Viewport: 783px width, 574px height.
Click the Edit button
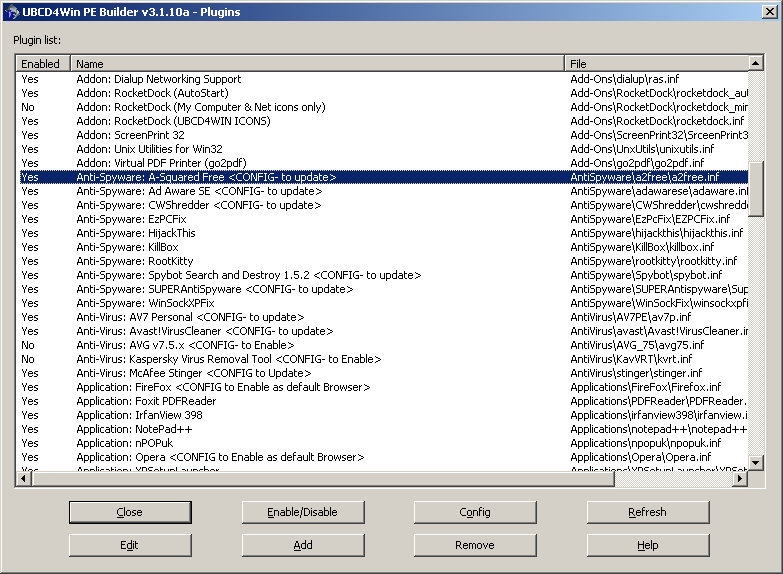(130, 545)
